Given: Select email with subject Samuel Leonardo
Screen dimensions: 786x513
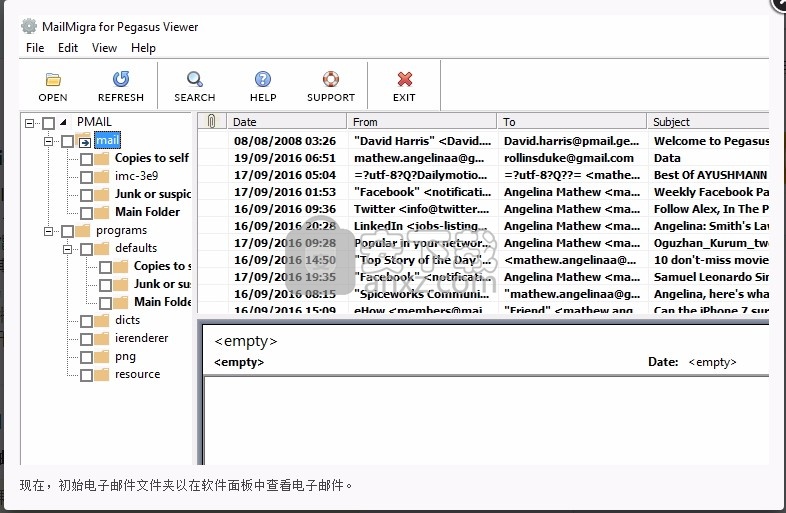Looking at the screenshot, I should [x=483, y=277].
